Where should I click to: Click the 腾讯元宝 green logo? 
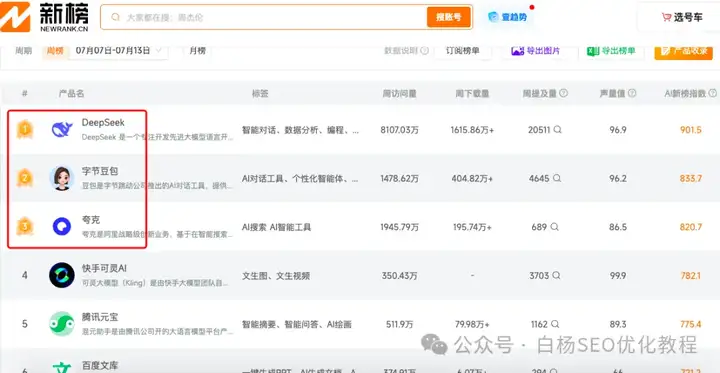pos(62,324)
